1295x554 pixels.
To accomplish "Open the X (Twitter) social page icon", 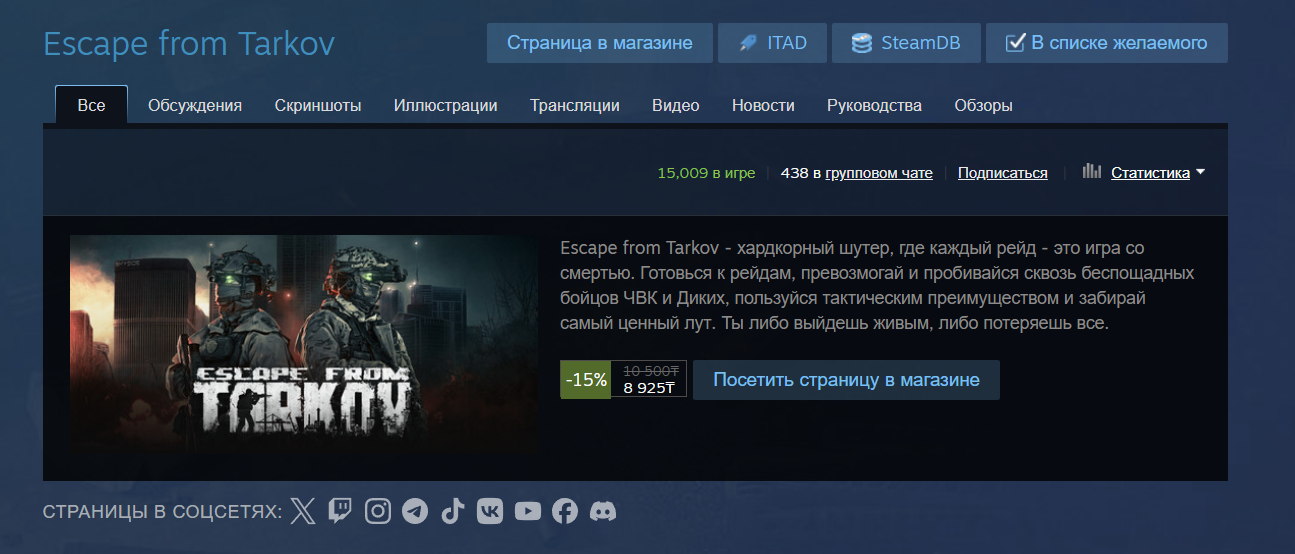I will coord(303,512).
